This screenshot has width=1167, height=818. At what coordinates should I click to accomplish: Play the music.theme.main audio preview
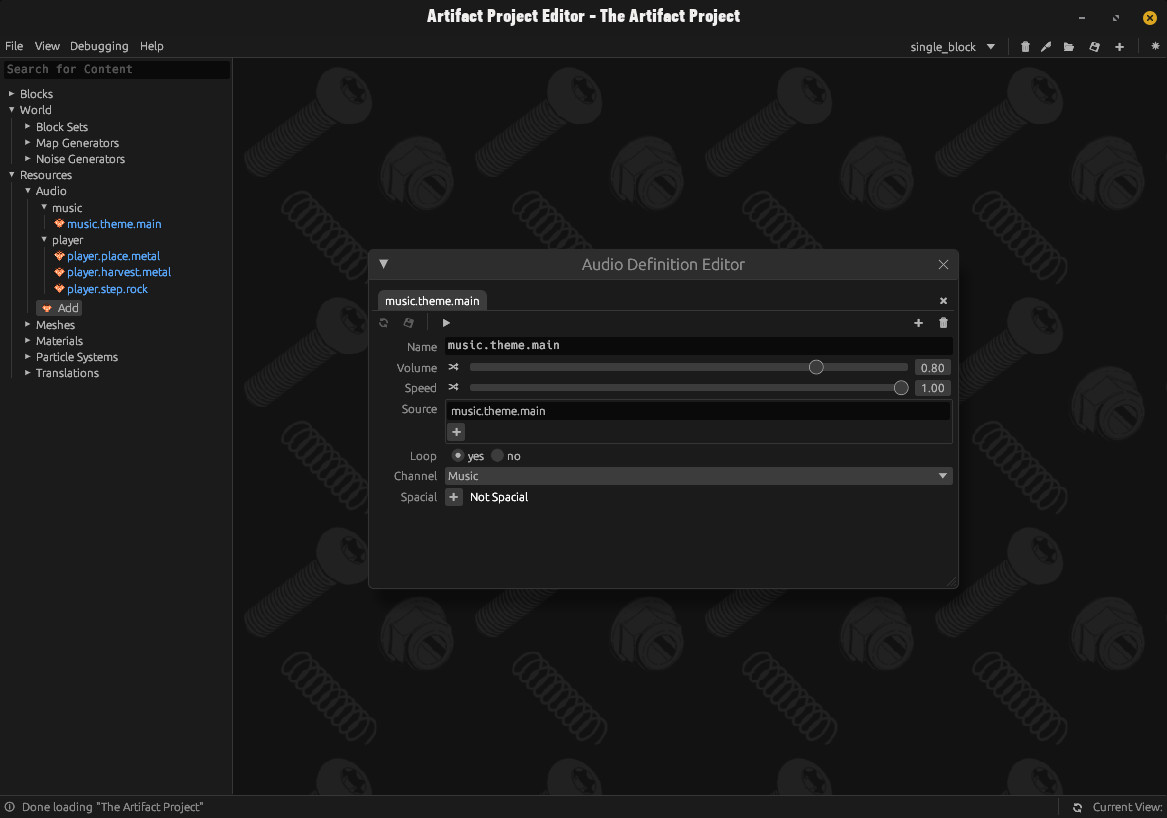pyautogui.click(x=446, y=323)
